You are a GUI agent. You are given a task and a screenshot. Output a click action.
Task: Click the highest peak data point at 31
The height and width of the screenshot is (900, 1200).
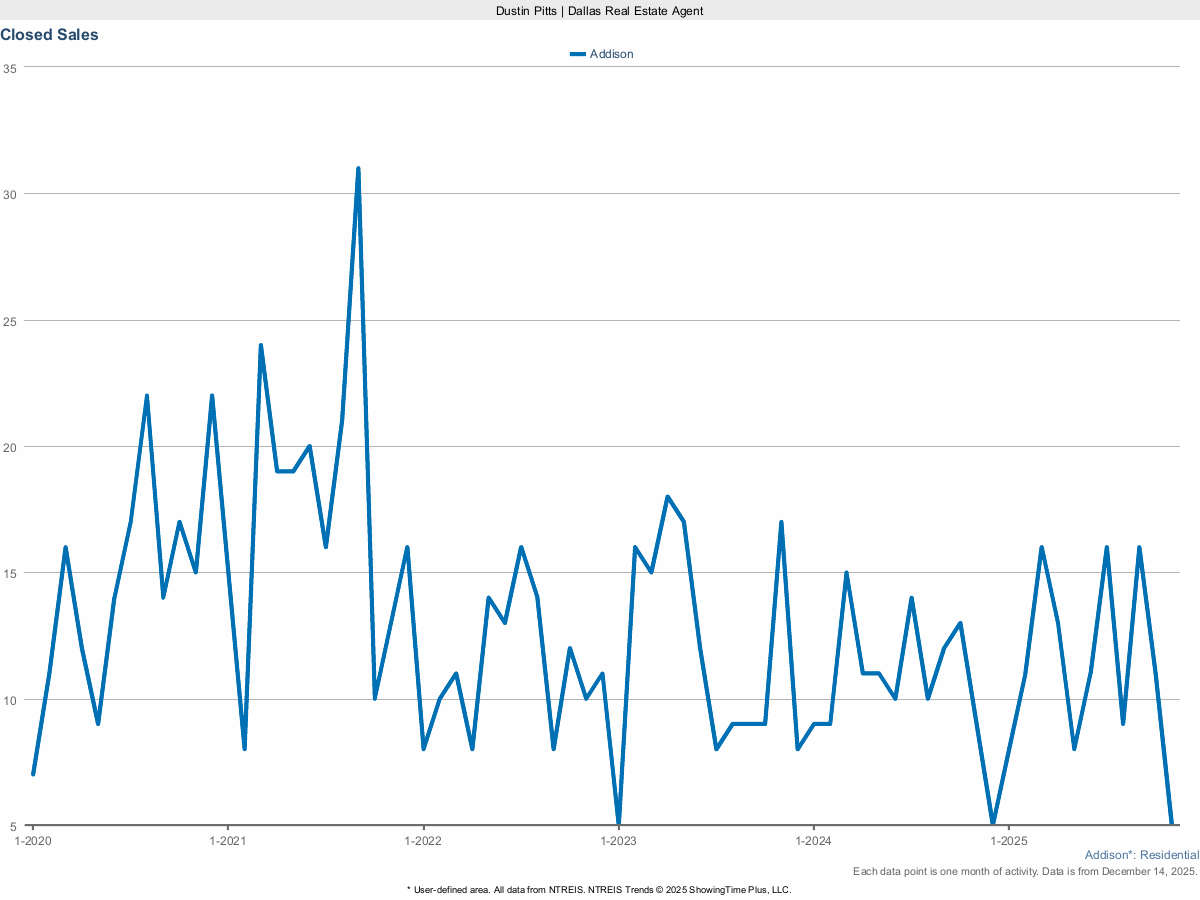point(358,169)
